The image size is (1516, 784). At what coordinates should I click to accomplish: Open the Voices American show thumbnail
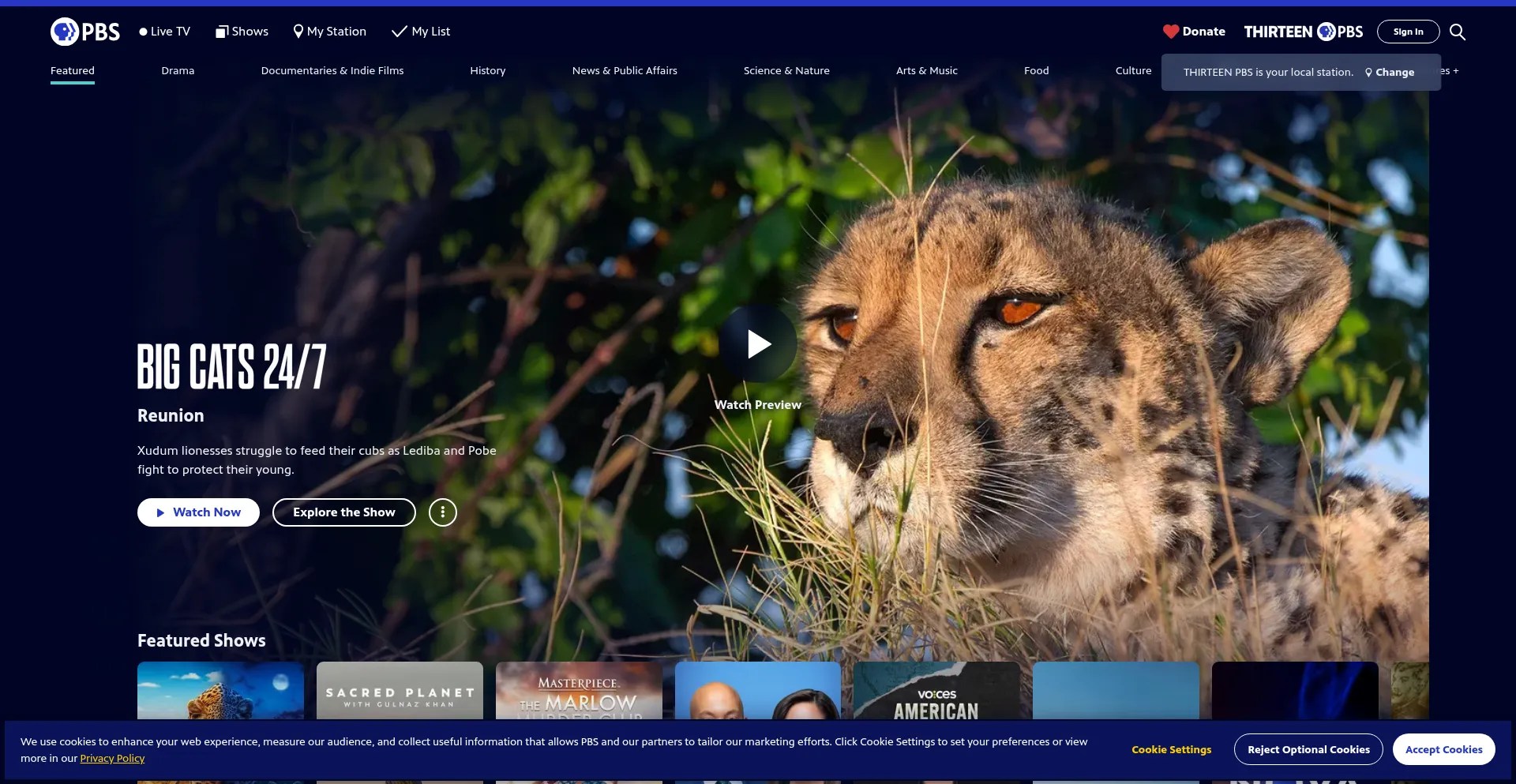pos(936,691)
